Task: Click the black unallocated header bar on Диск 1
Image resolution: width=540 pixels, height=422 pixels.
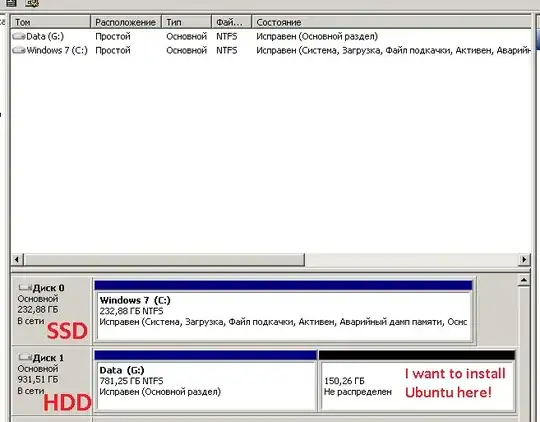Action: pos(417,355)
